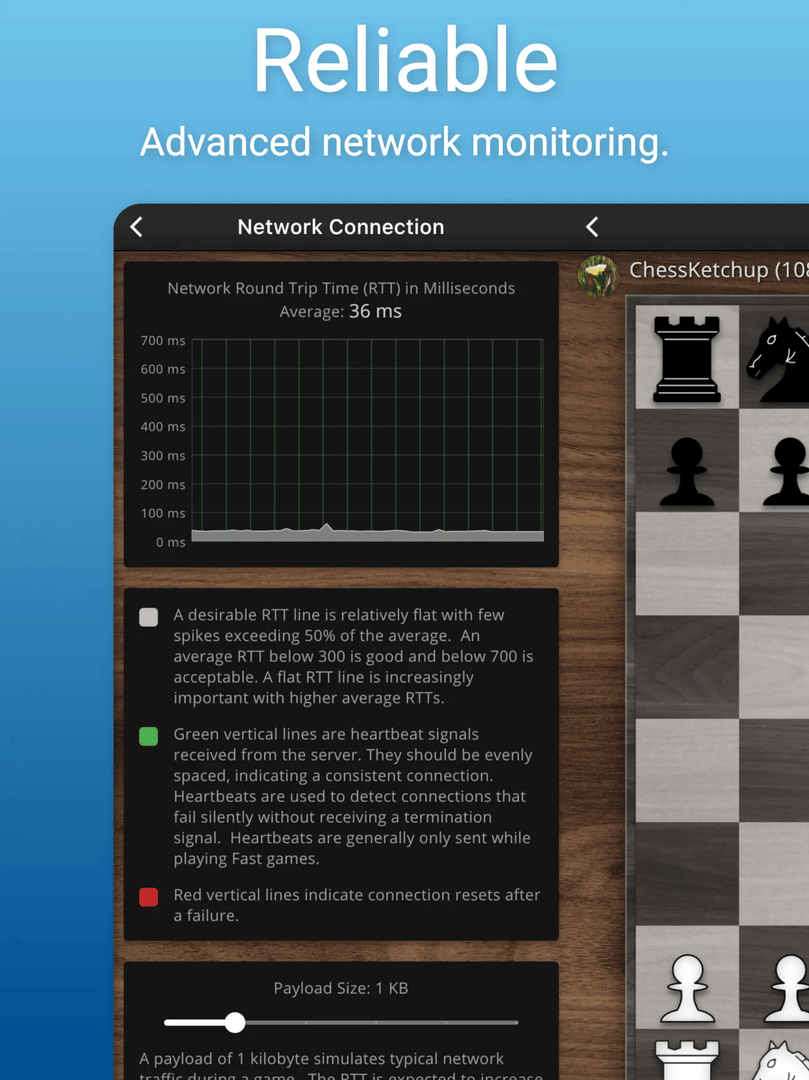Select the black pawn below the rook
The width and height of the screenshot is (809, 1080).
point(686,471)
